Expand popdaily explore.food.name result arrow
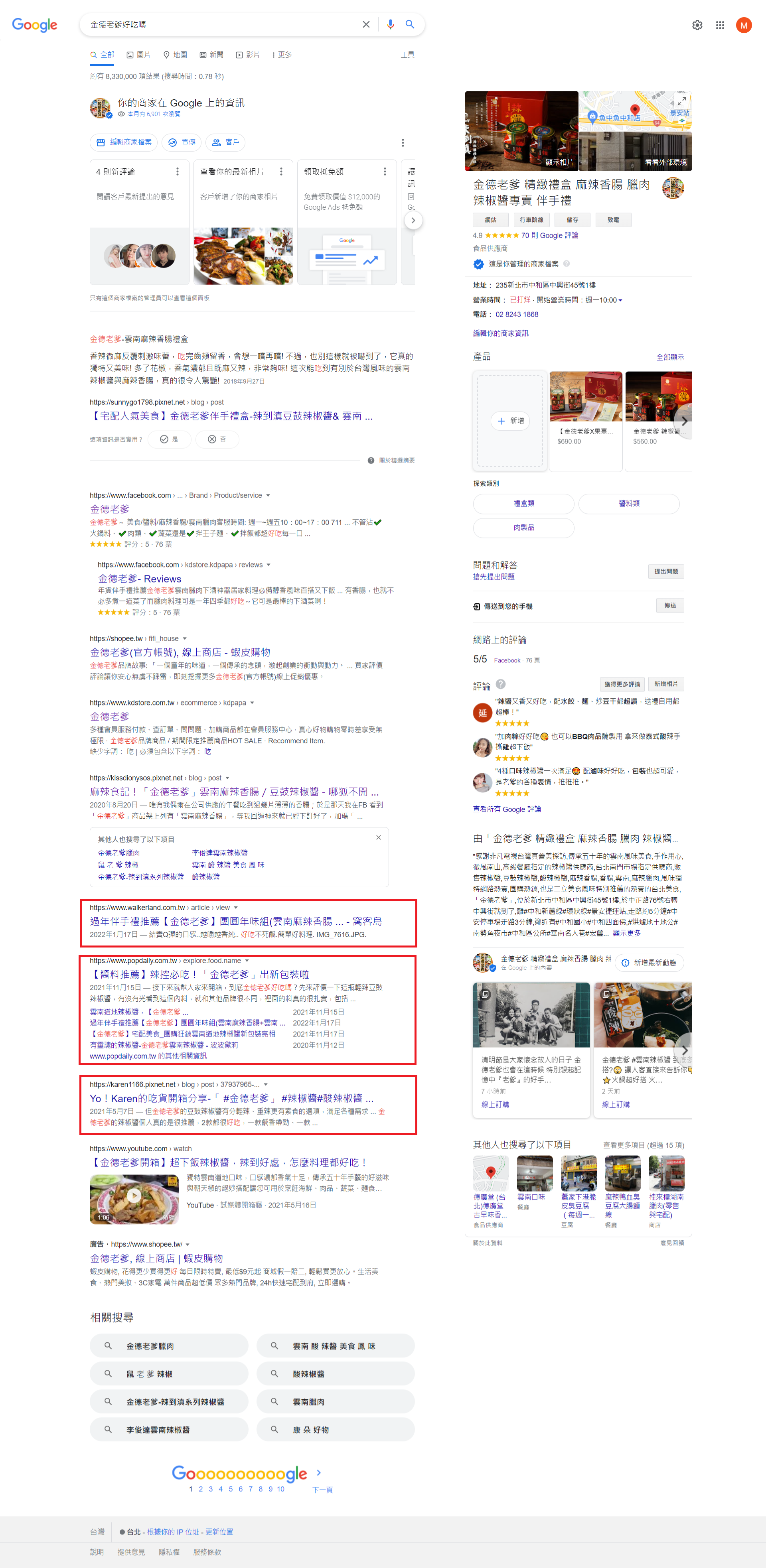 [x=247, y=961]
